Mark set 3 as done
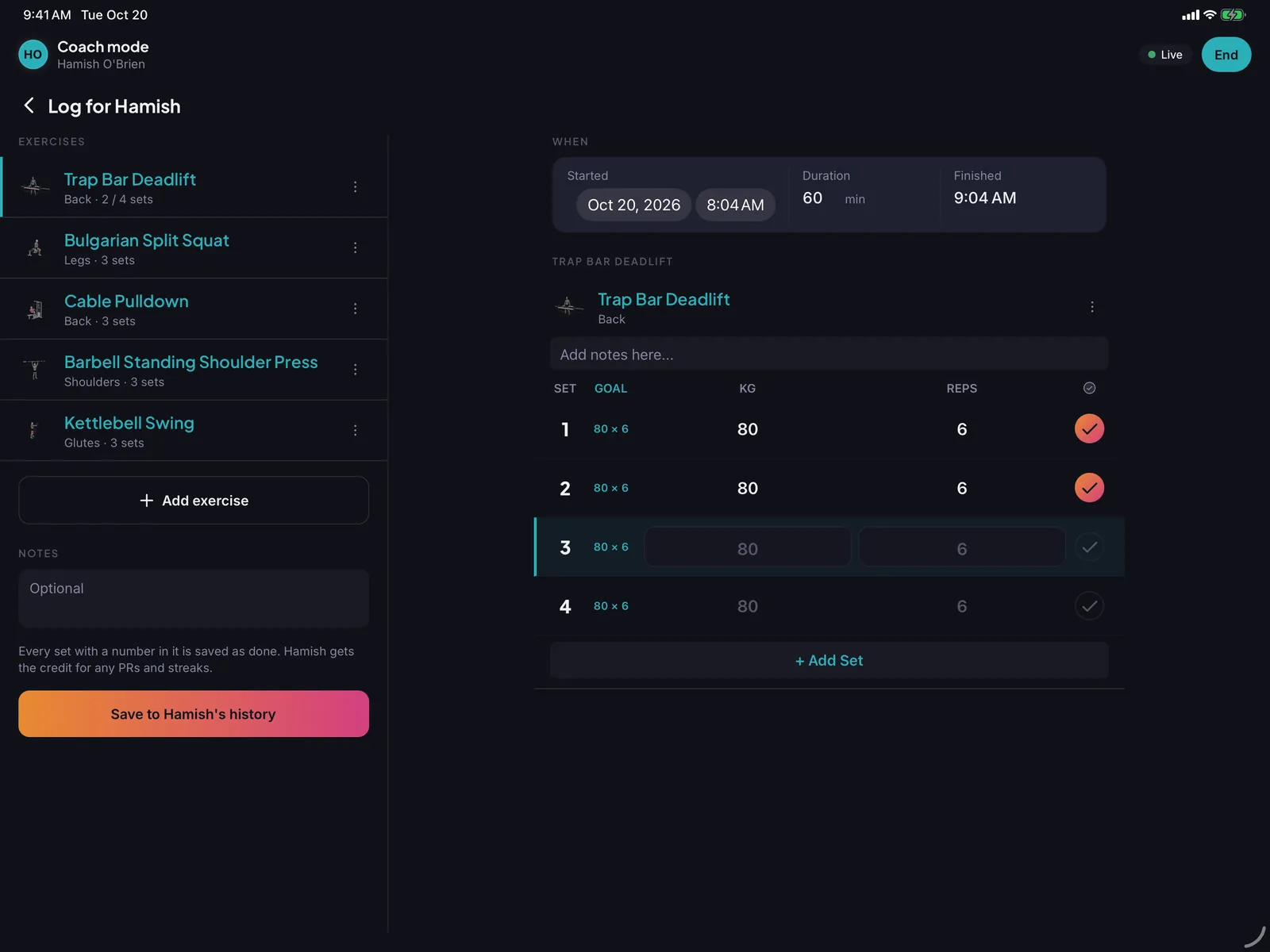 pos(1089,547)
